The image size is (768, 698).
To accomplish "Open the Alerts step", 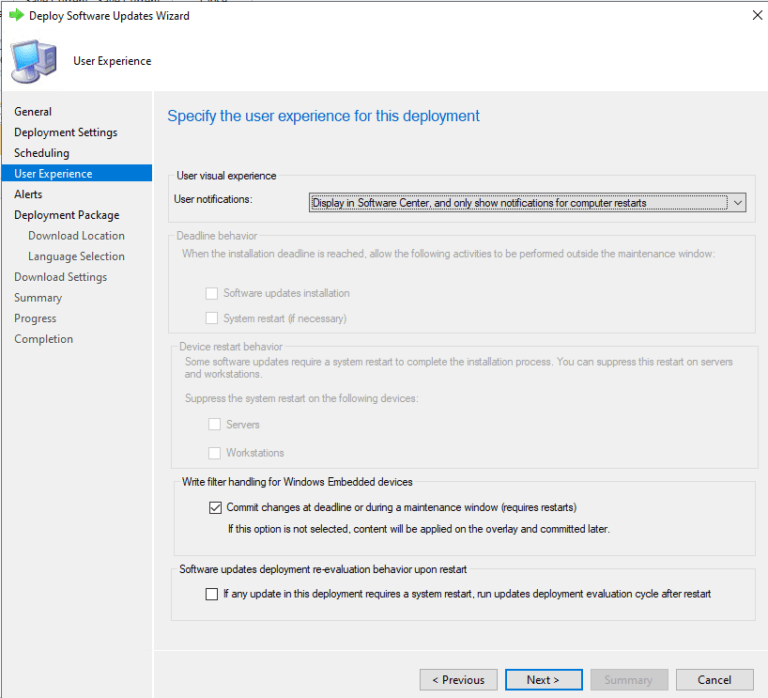I will (28, 194).
